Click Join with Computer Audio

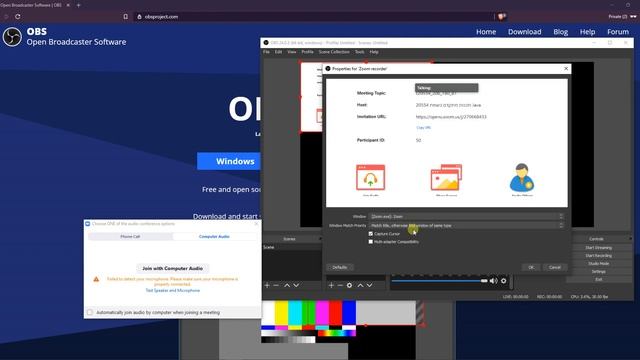[x=173, y=268]
